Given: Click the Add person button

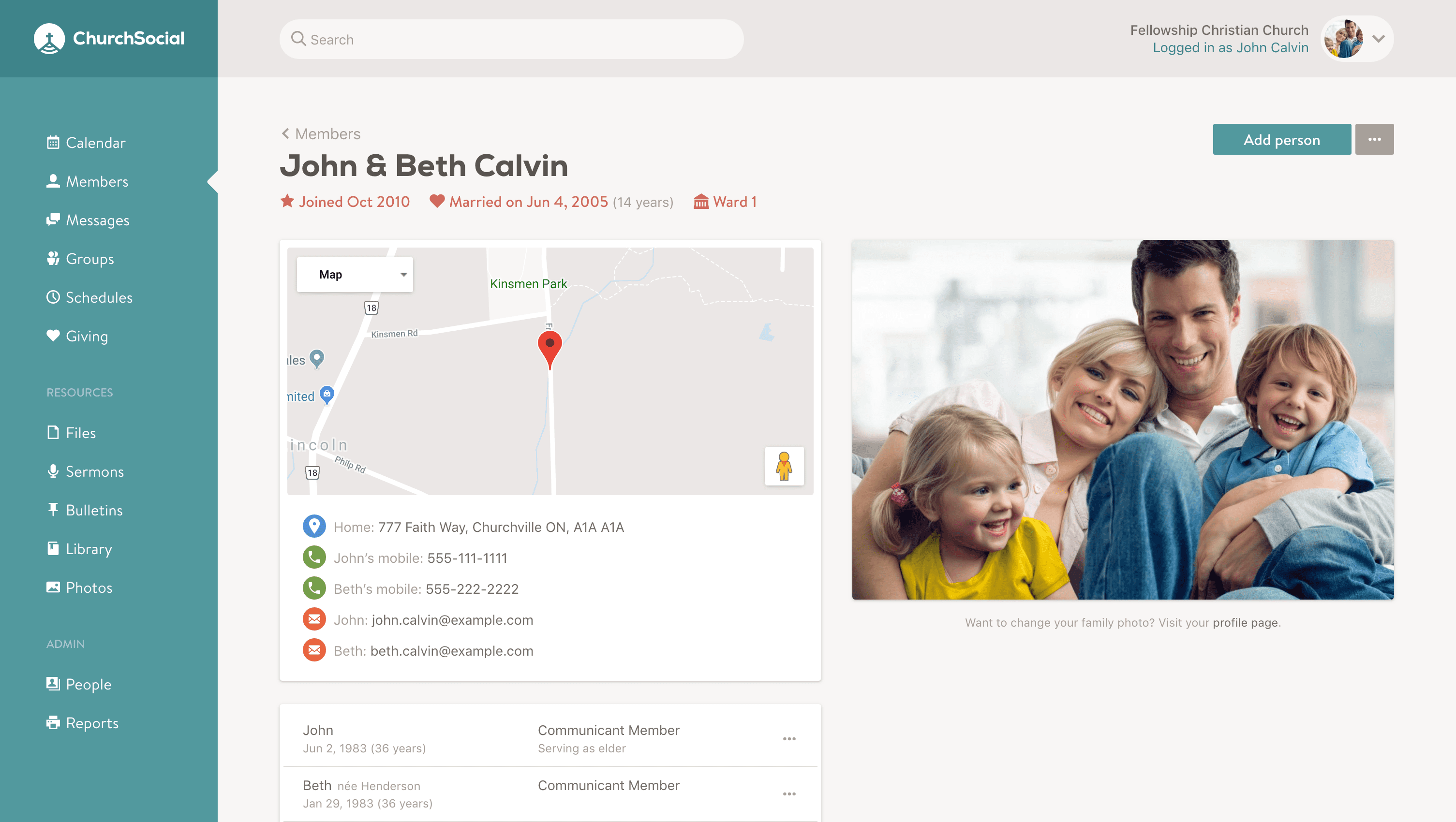Looking at the screenshot, I should tap(1282, 139).
